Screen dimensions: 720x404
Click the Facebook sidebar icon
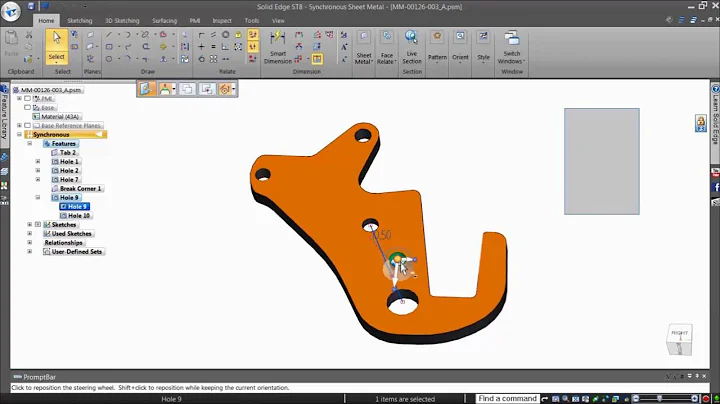coord(715,187)
